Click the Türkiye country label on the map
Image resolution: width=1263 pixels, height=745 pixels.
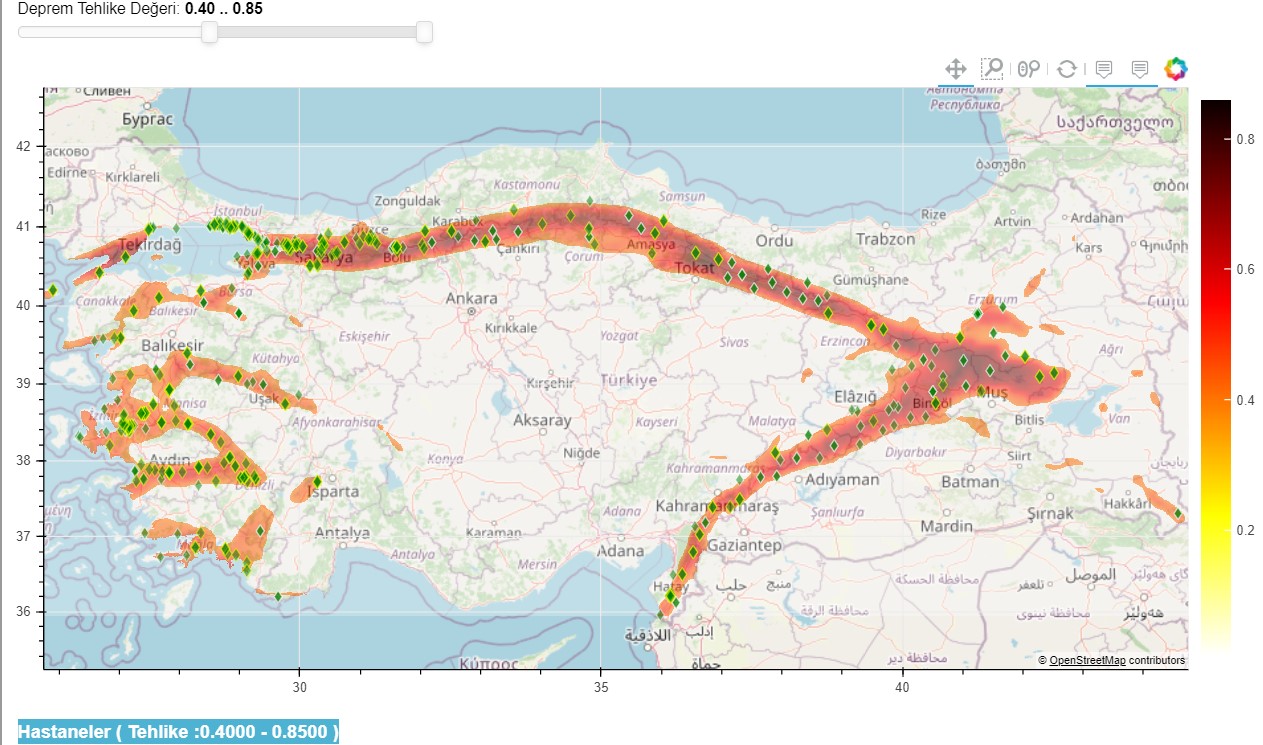coord(628,380)
